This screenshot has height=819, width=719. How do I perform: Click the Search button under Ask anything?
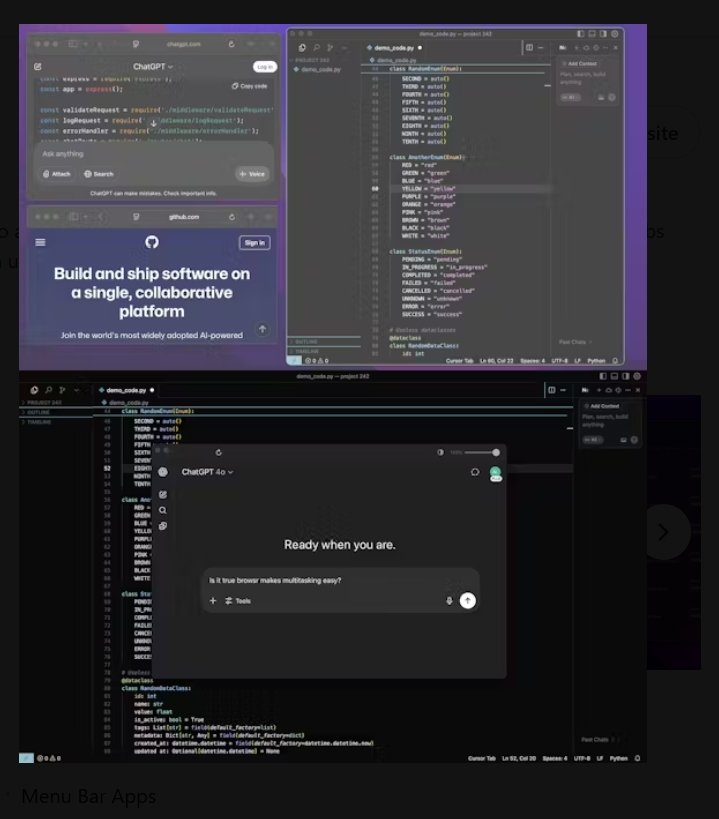click(x=99, y=174)
